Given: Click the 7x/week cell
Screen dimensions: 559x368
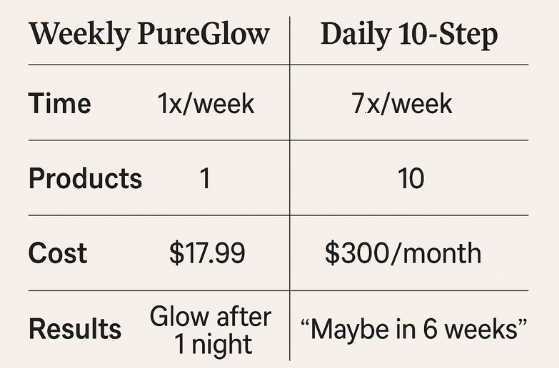Looking at the screenshot, I should [402, 103].
